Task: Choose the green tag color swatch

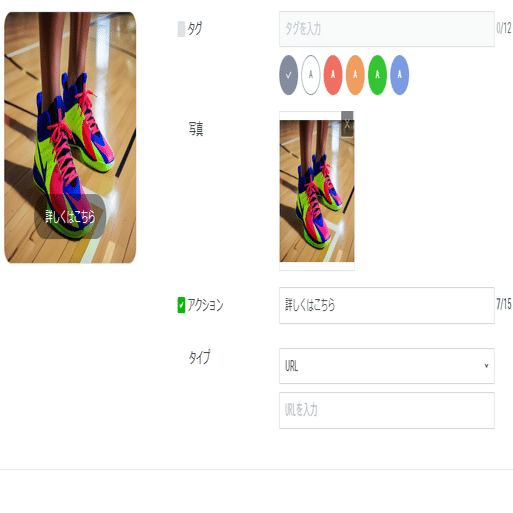Action: (377, 75)
